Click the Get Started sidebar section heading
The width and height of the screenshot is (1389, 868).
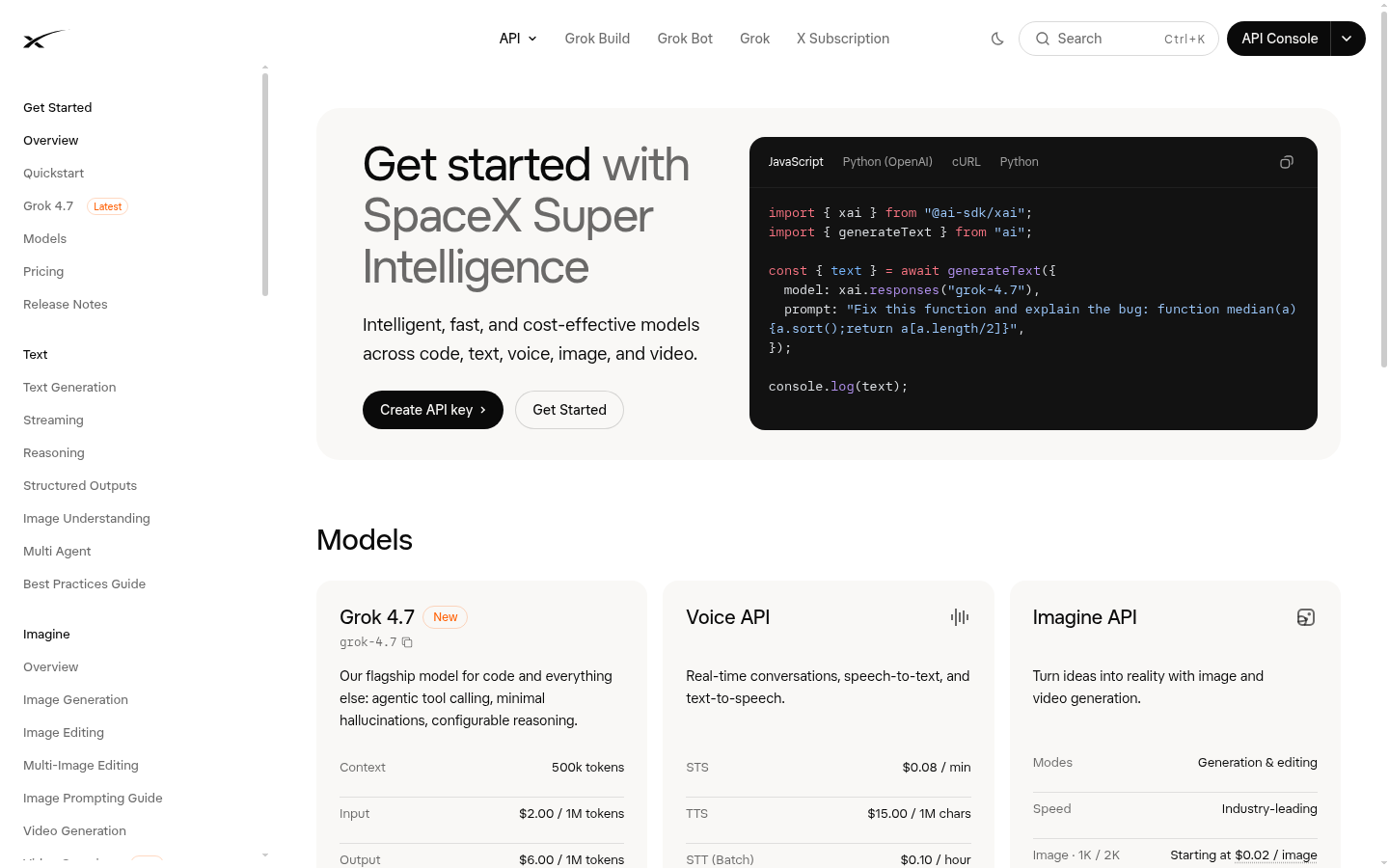pyautogui.click(x=58, y=108)
